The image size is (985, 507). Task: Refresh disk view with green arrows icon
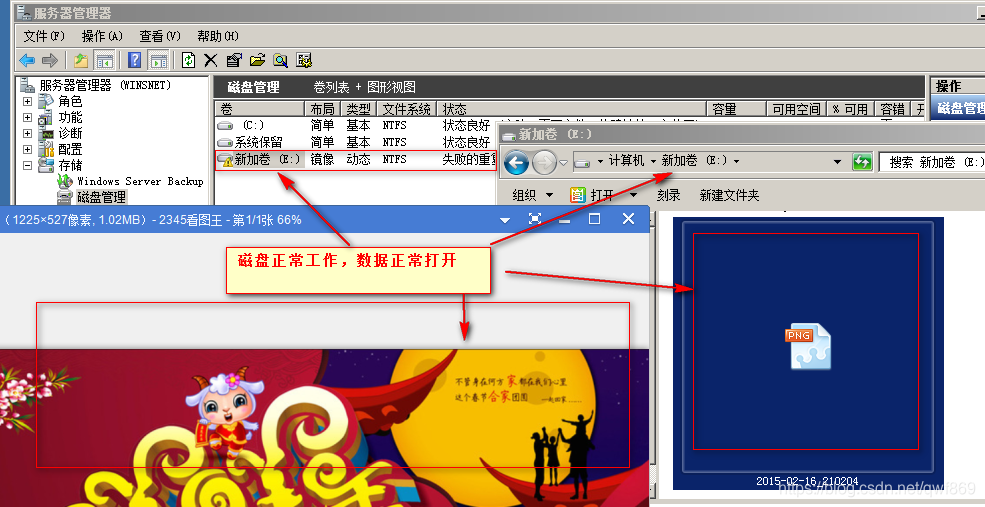click(x=188, y=60)
